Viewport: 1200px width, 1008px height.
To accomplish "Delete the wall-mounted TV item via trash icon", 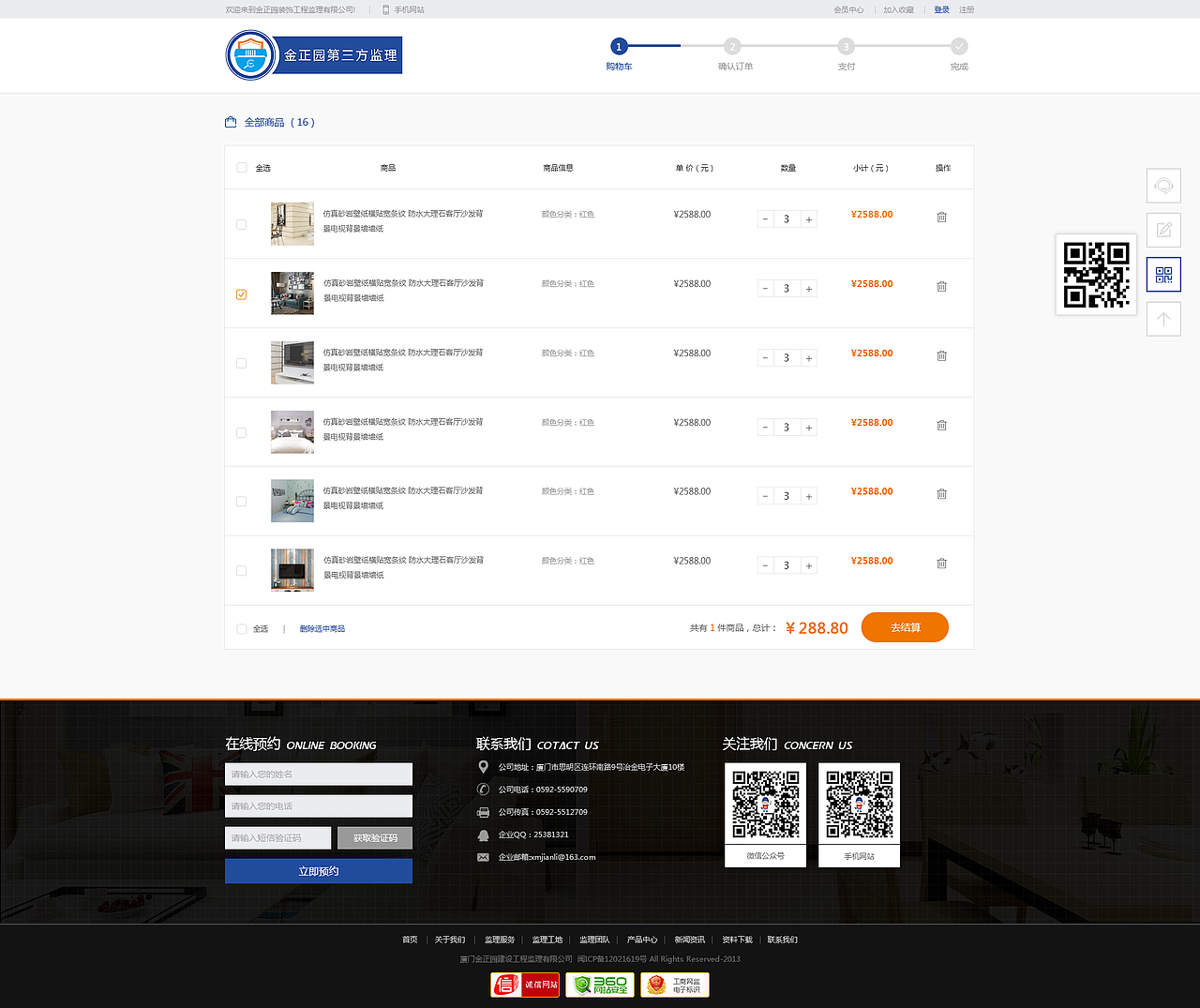I will click(x=941, y=355).
